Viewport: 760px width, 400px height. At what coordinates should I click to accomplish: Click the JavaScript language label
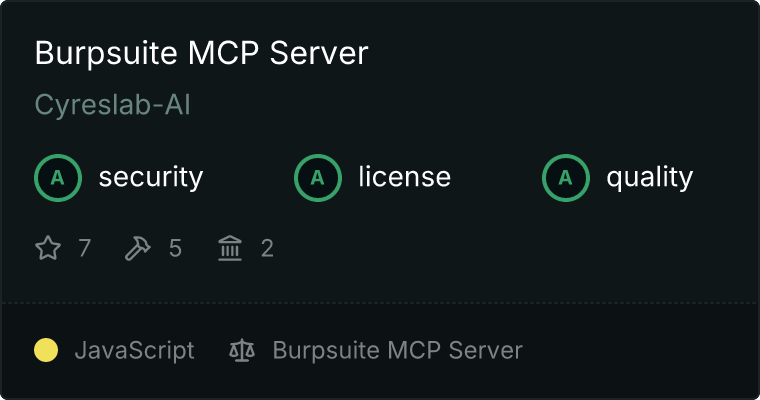pyautogui.click(x=135, y=350)
